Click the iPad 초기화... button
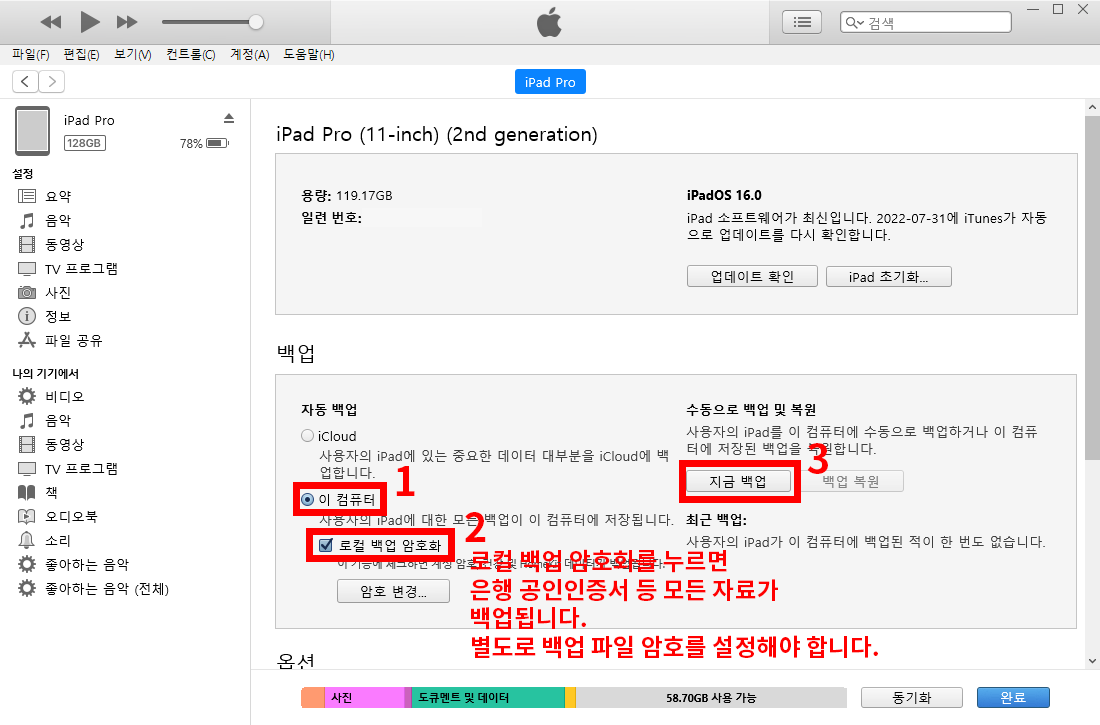The height and width of the screenshot is (725, 1100). (x=889, y=277)
